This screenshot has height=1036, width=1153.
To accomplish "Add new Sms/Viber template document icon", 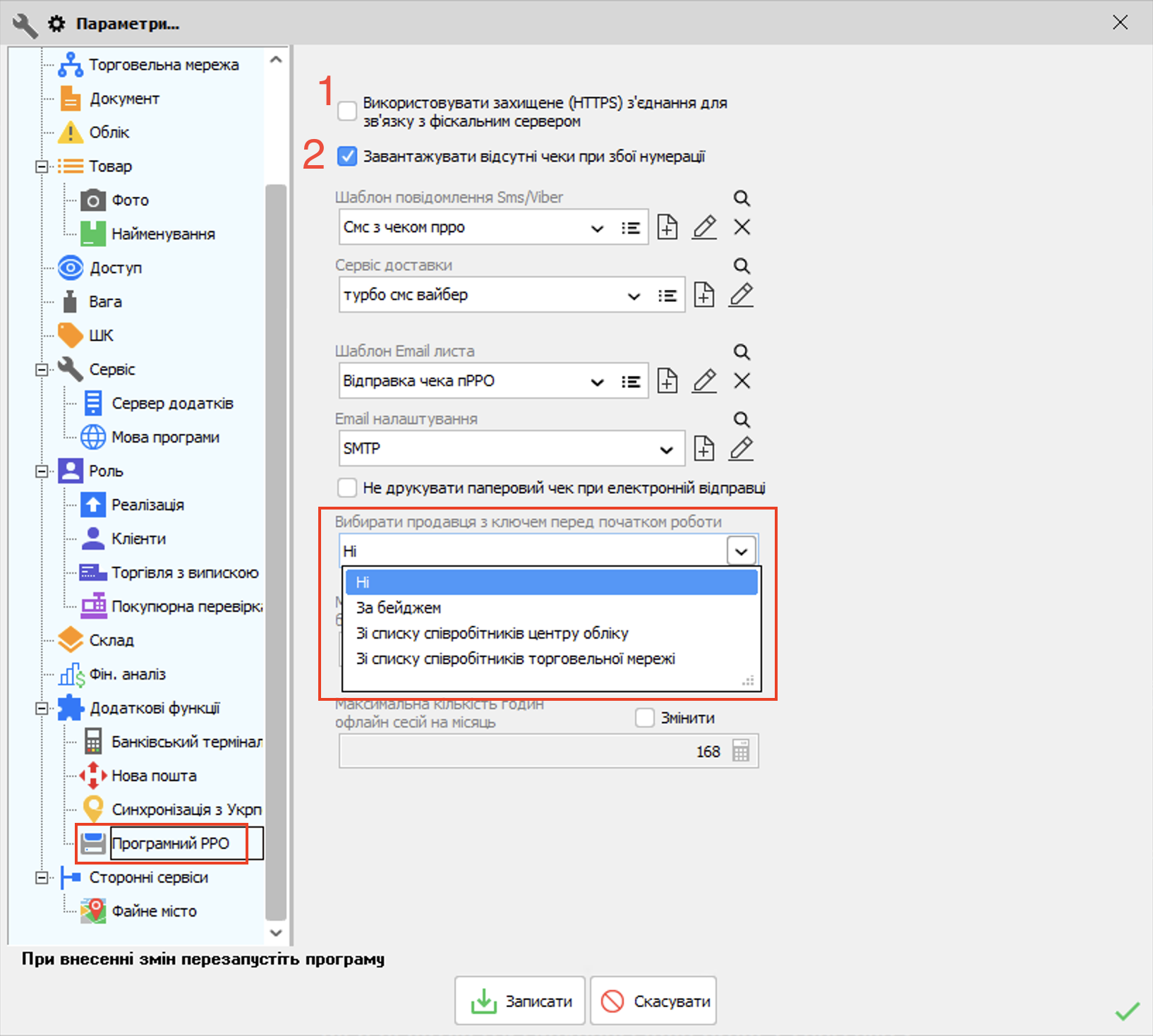I will pyautogui.click(x=667, y=227).
